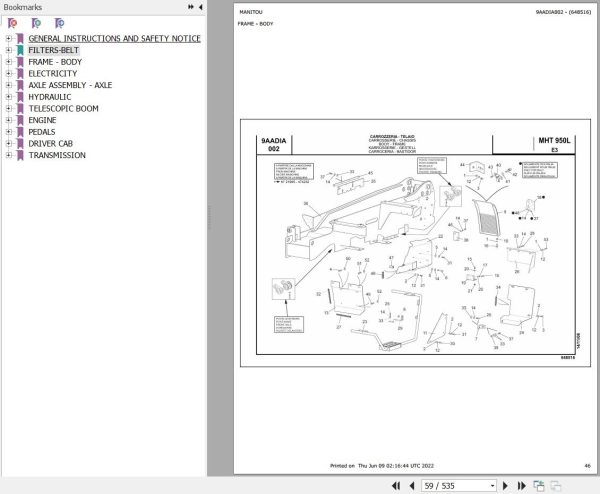Expand the TRANSMISSION bookmark node
Viewport: 600px width, 494px height.
[x=8, y=155]
